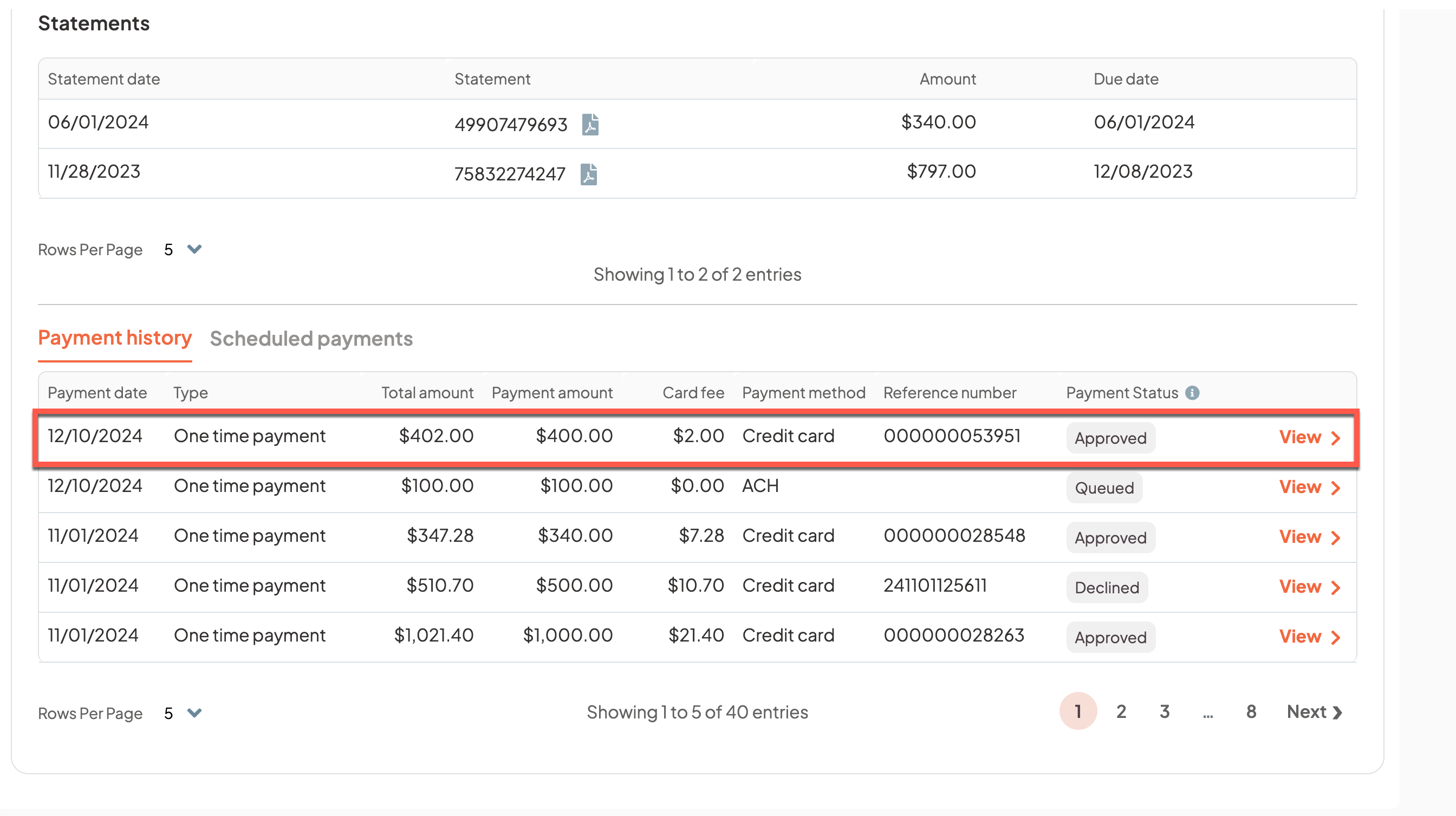Click chevron beside View for Queued ACH payment
Image resolution: width=1456 pixels, height=816 pixels.
1336,488
